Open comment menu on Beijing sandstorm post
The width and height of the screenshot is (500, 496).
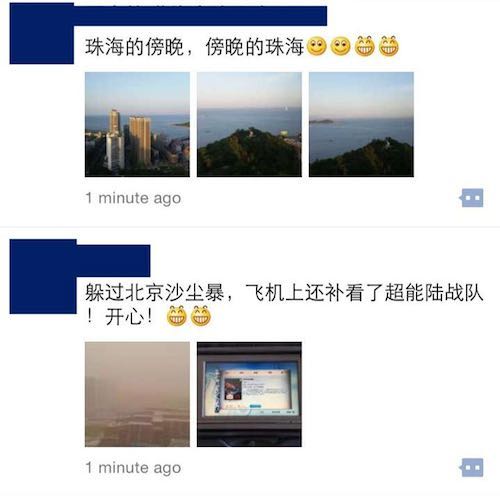(x=472, y=467)
